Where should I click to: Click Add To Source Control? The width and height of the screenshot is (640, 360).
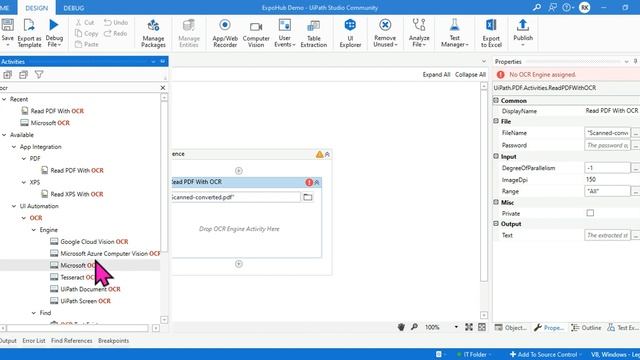coord(543,354)
